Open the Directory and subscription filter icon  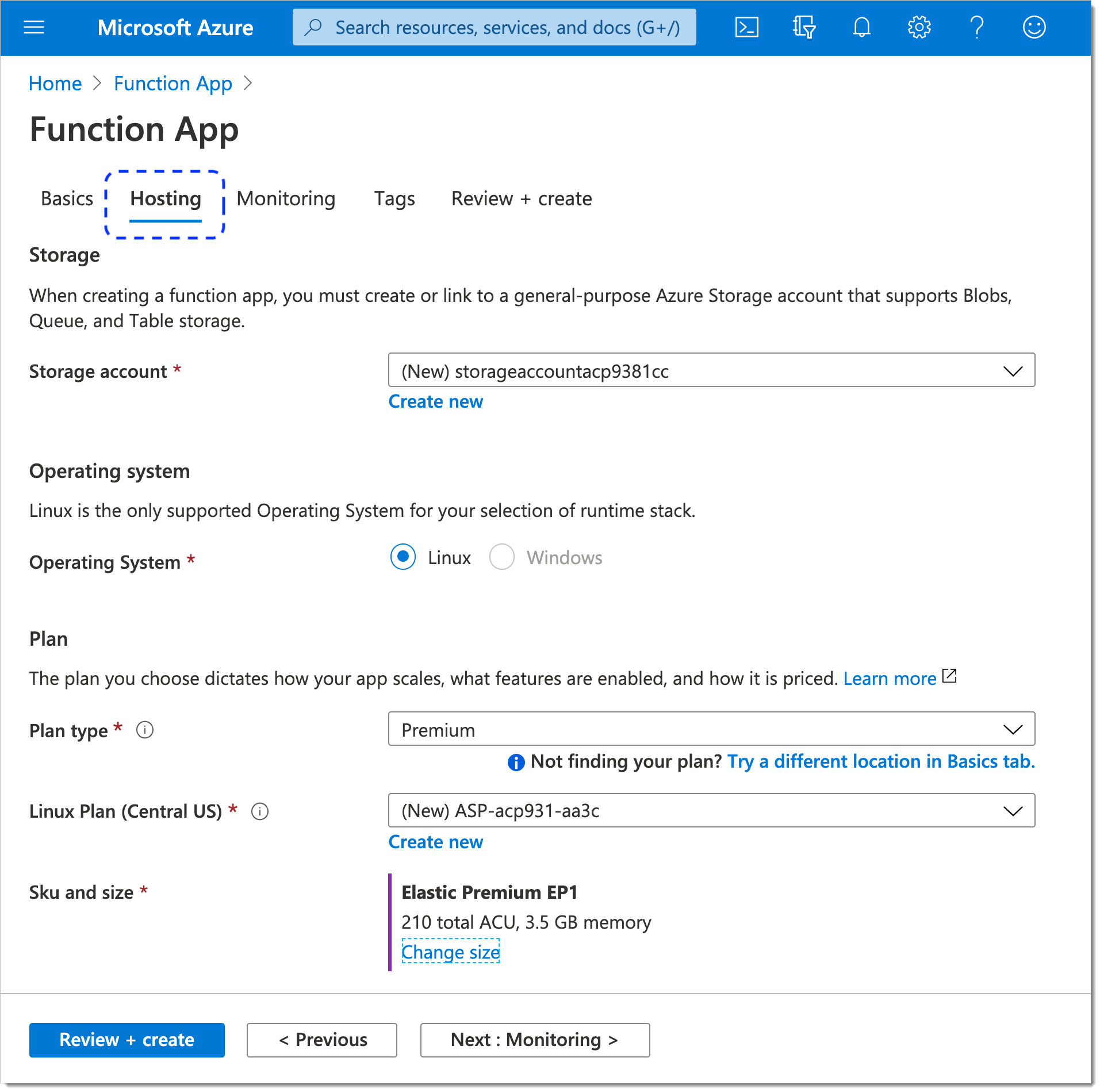804,27
